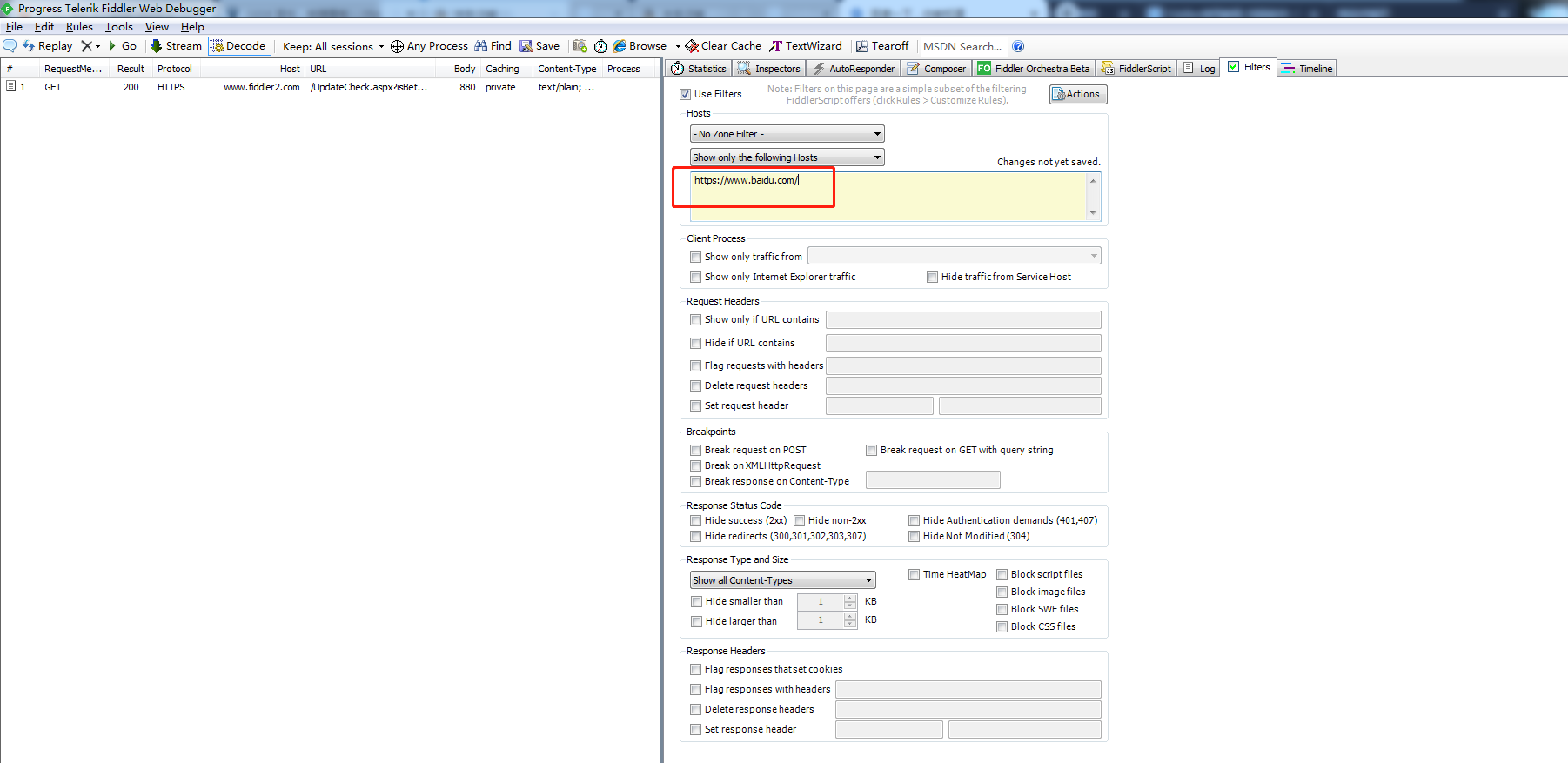Open the Fiddler Orchestra Beta tab

coord(1034,69)
